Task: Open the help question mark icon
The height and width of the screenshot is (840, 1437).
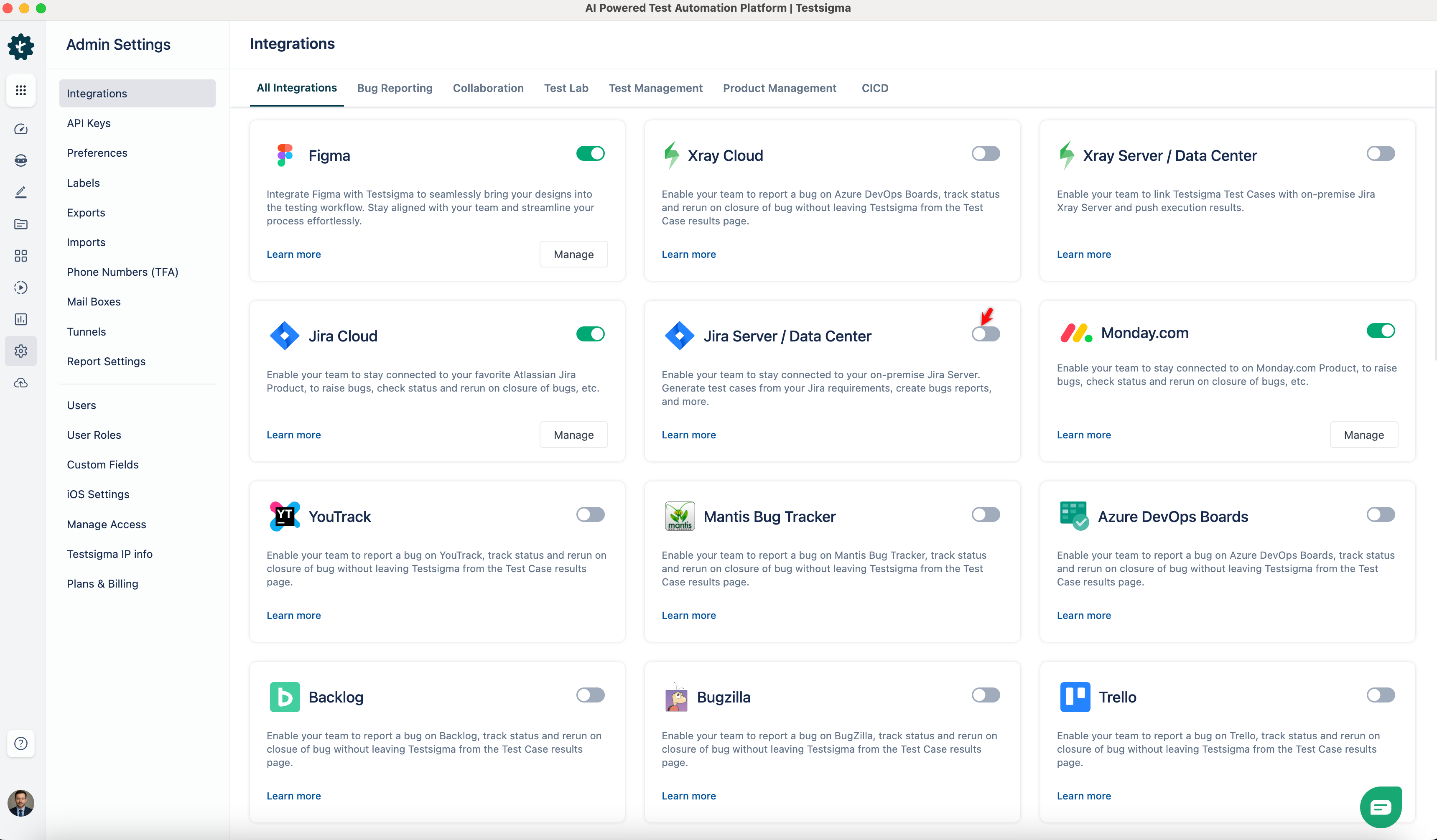Action: 20,743
